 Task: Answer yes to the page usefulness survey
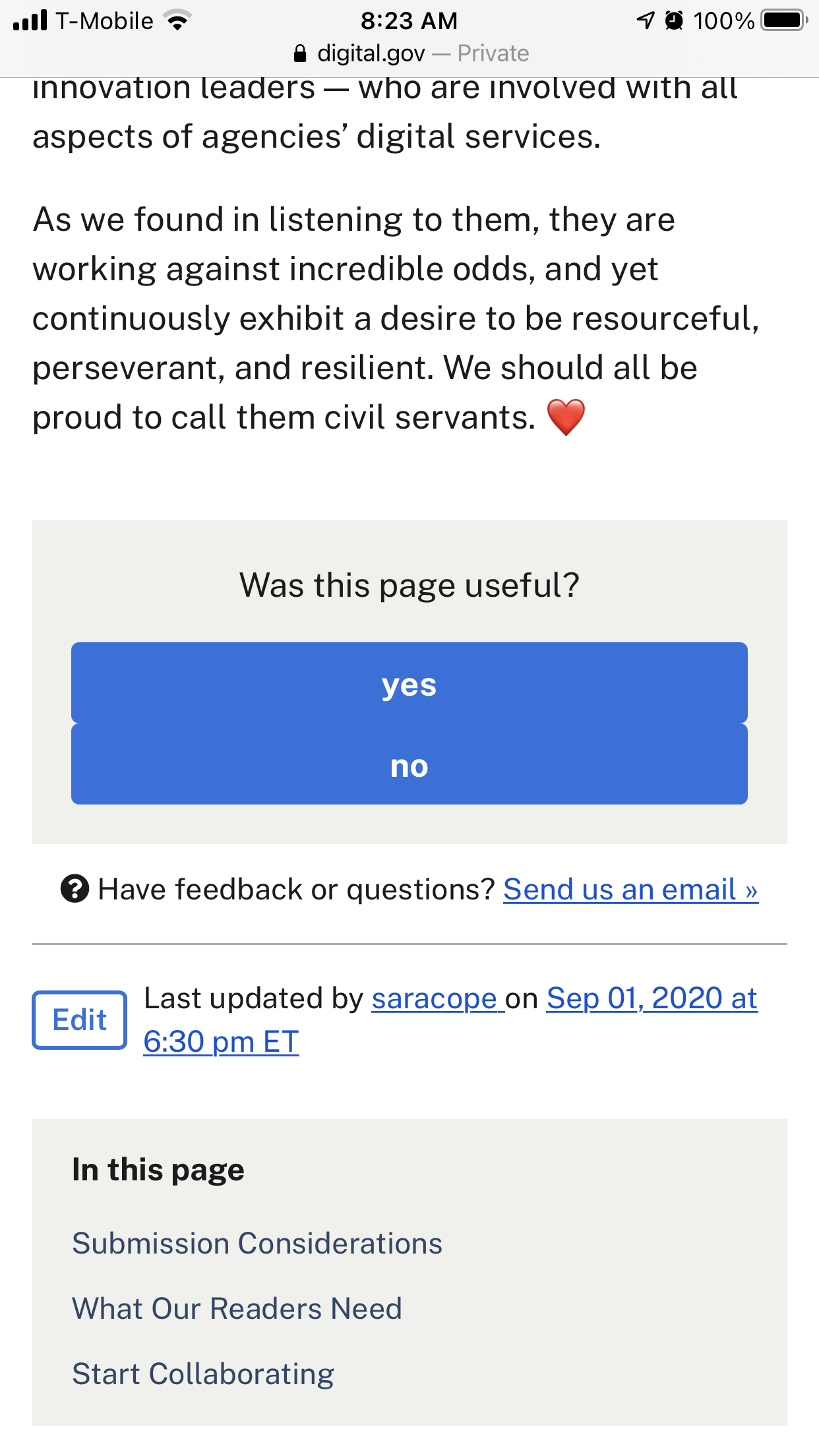(409, 684)
